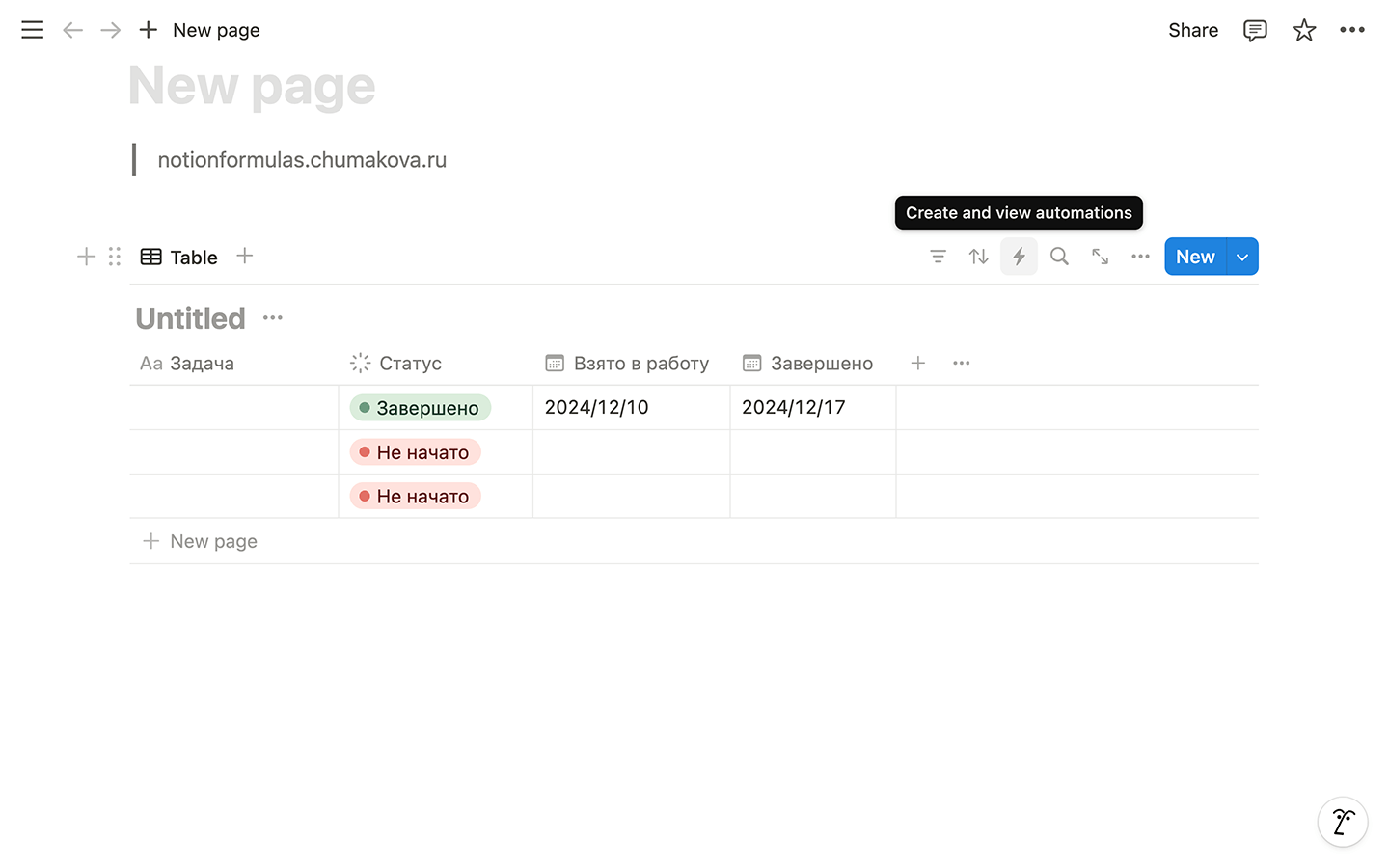The height and width of the screenshot is (868, 1389).
Task: Open the Взято в работу column header
Action: 632,364
